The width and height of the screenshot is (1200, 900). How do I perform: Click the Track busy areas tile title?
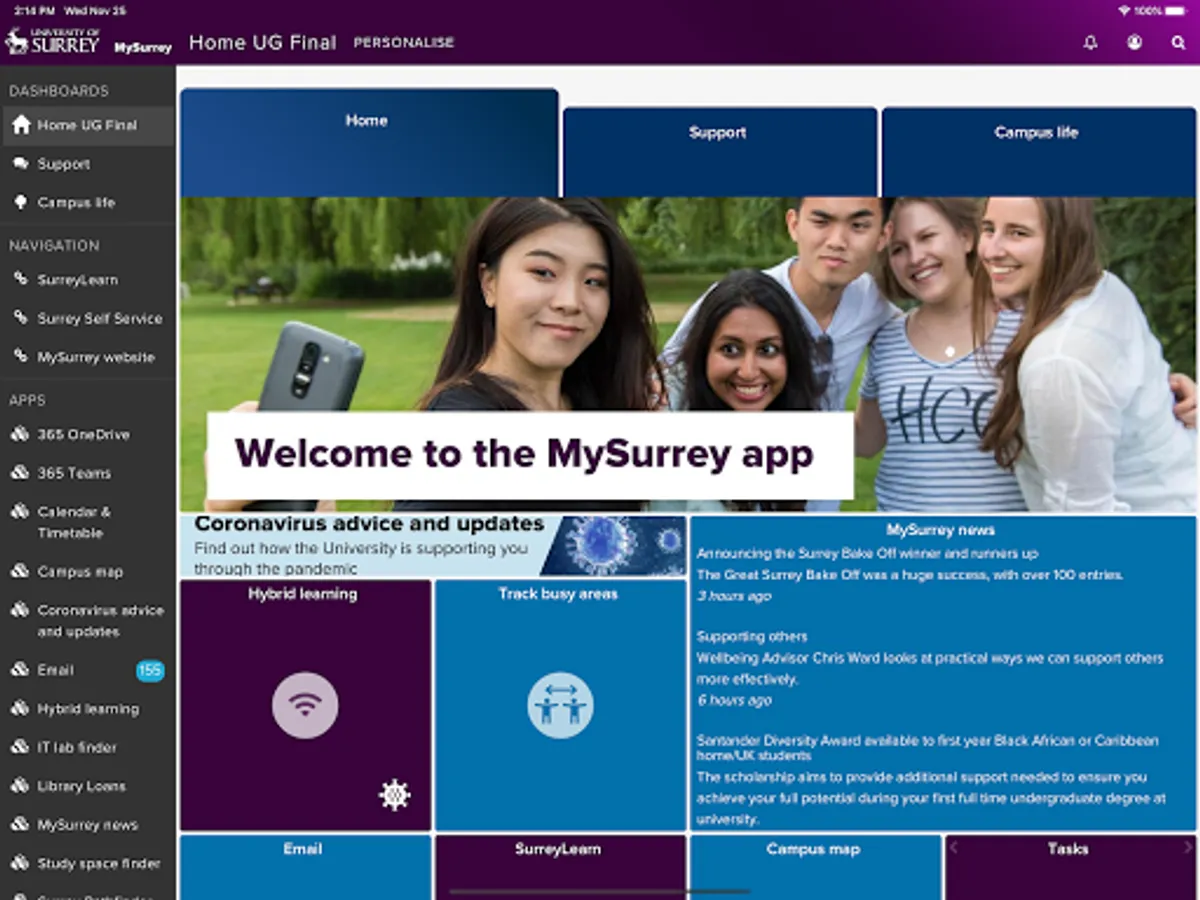coord(558,594)
